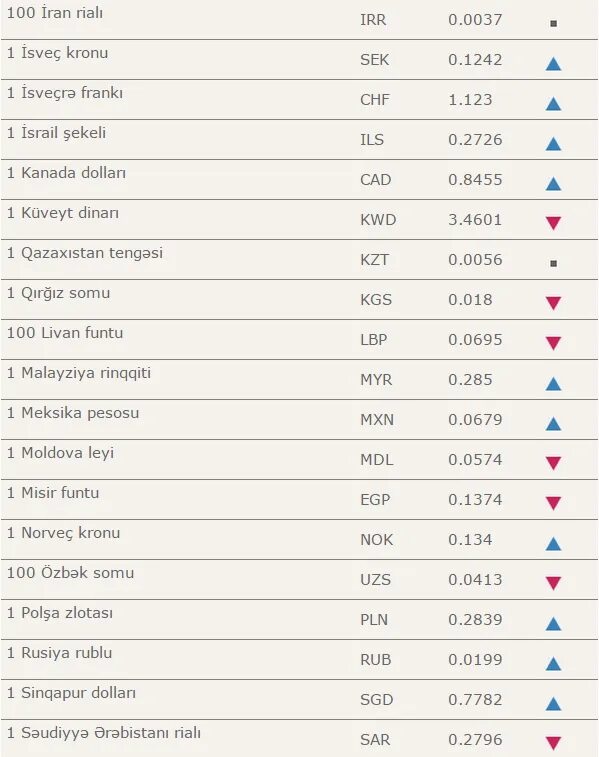
Task: Click the gray square indicator for IRR
Action: click(554, 23)
